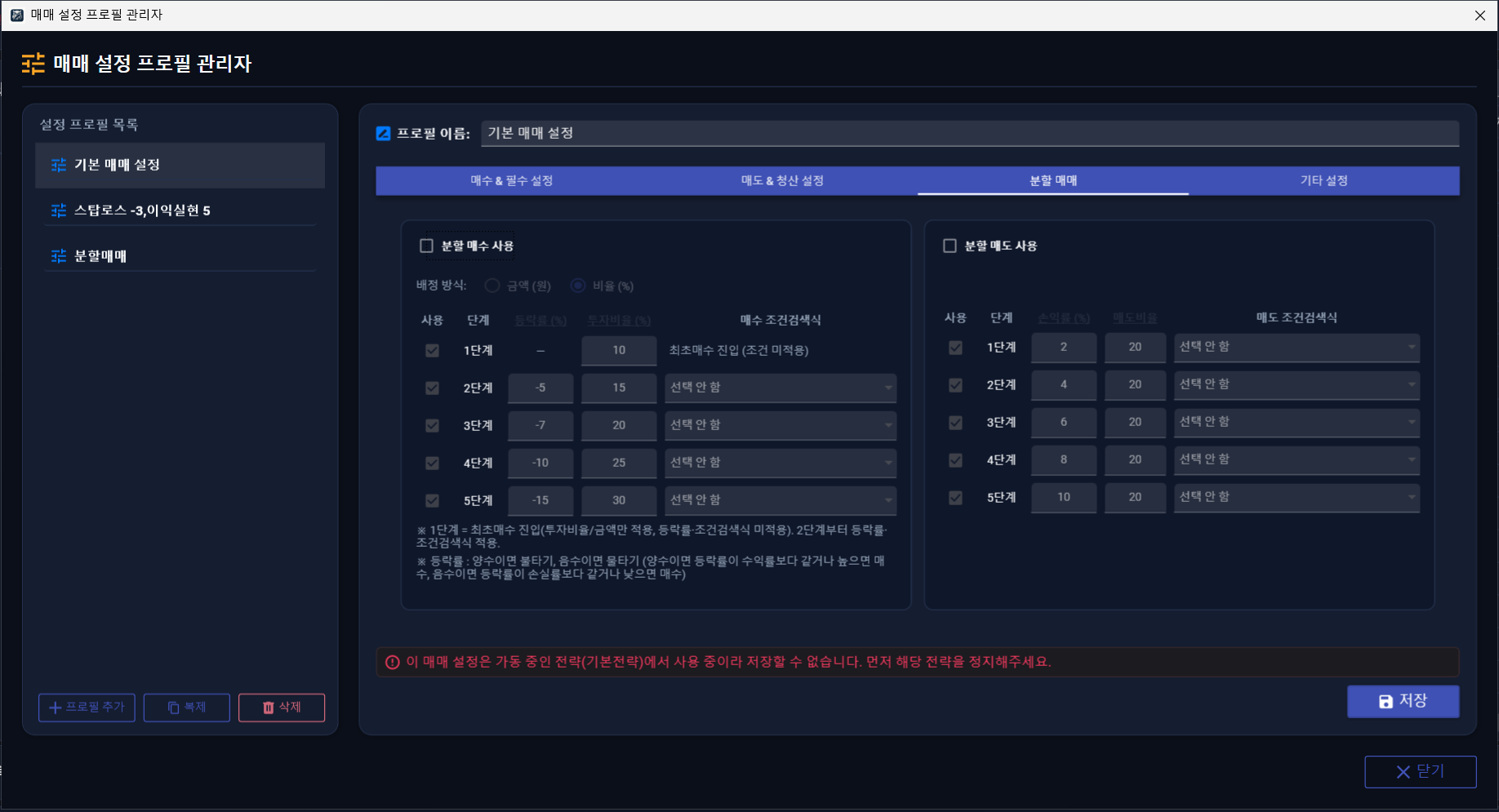Click the red 삭제 delete button
Viewport: 1499px width, 812px height.
pos(281,708)
